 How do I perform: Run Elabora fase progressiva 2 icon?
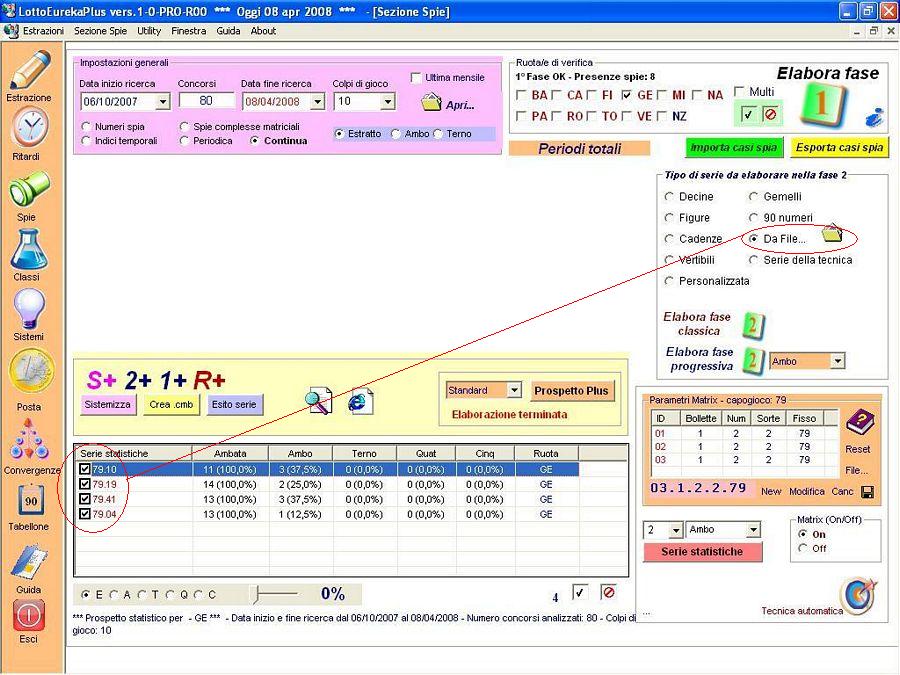752,361
